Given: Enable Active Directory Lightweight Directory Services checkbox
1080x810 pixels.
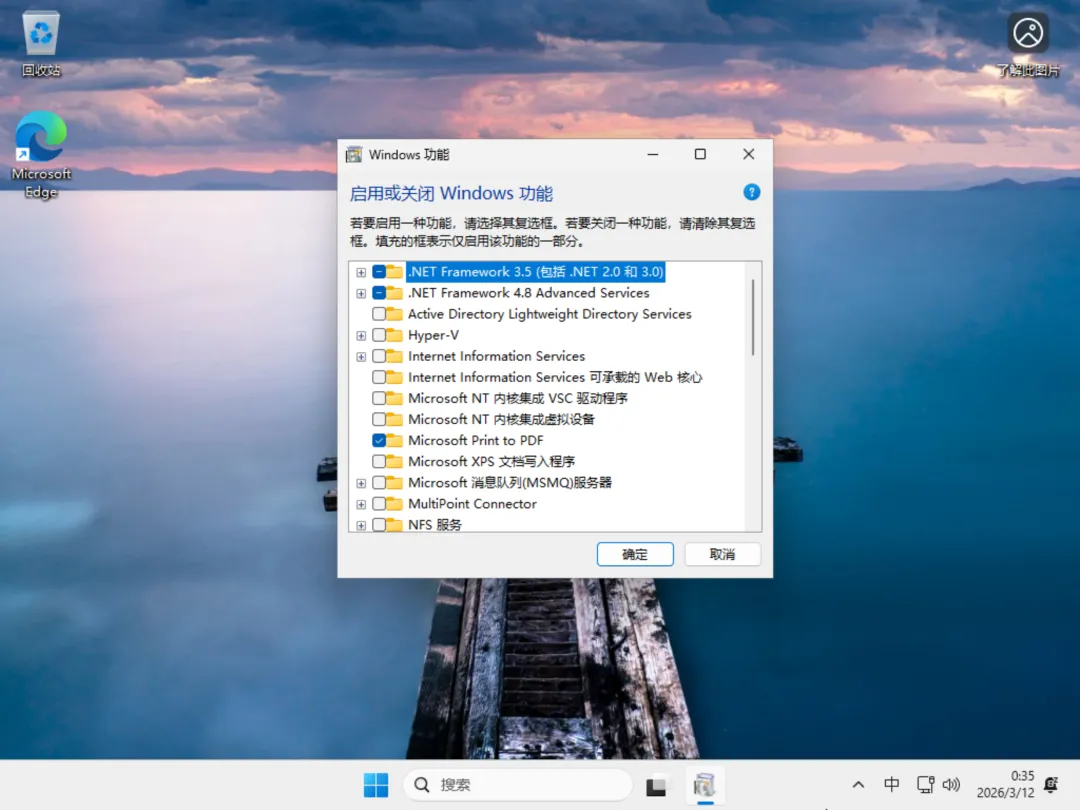Looking at the screenshot, I should click(379, 314).
